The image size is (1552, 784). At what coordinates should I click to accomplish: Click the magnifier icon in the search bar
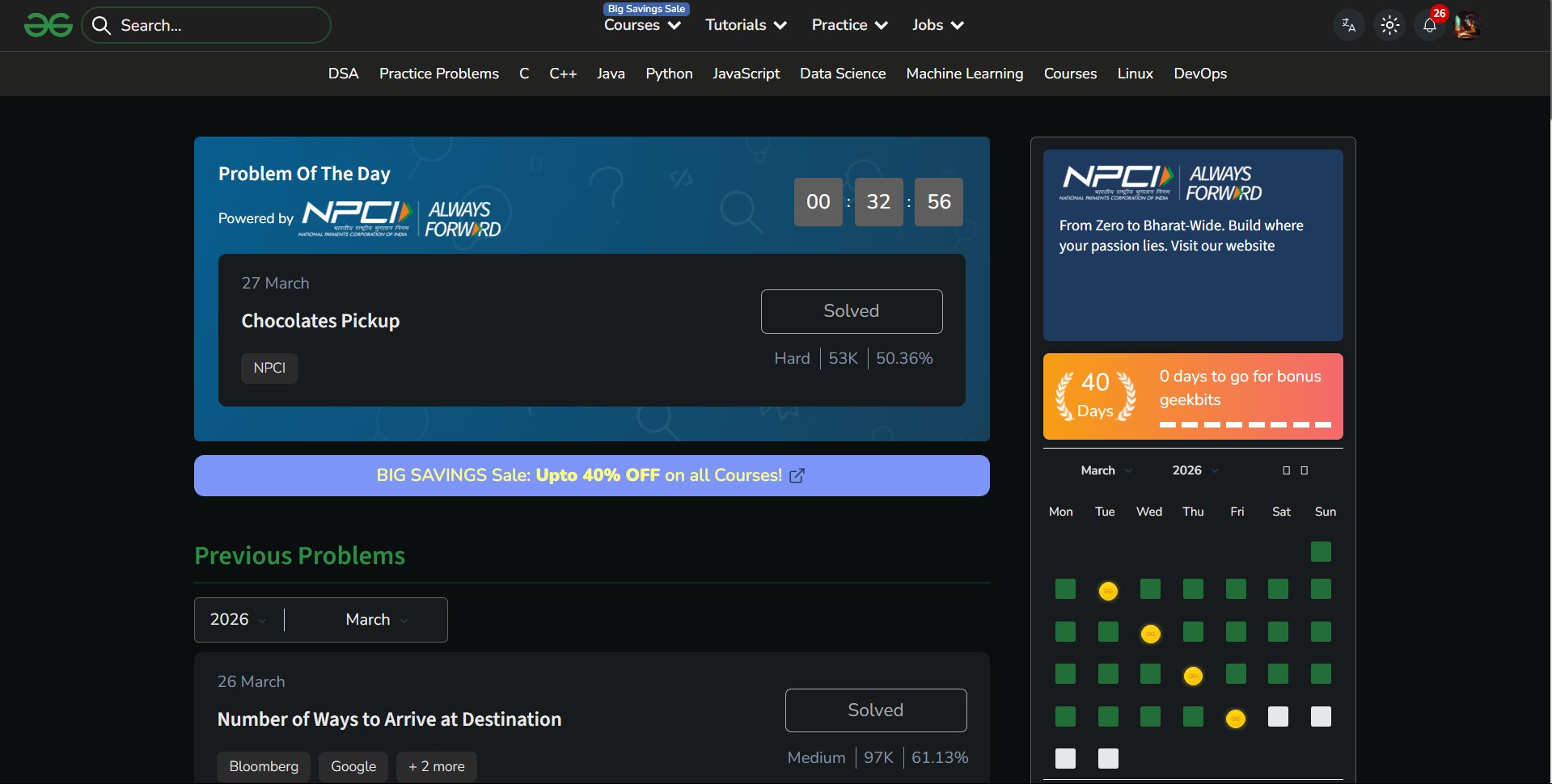[x=101, y=25]
